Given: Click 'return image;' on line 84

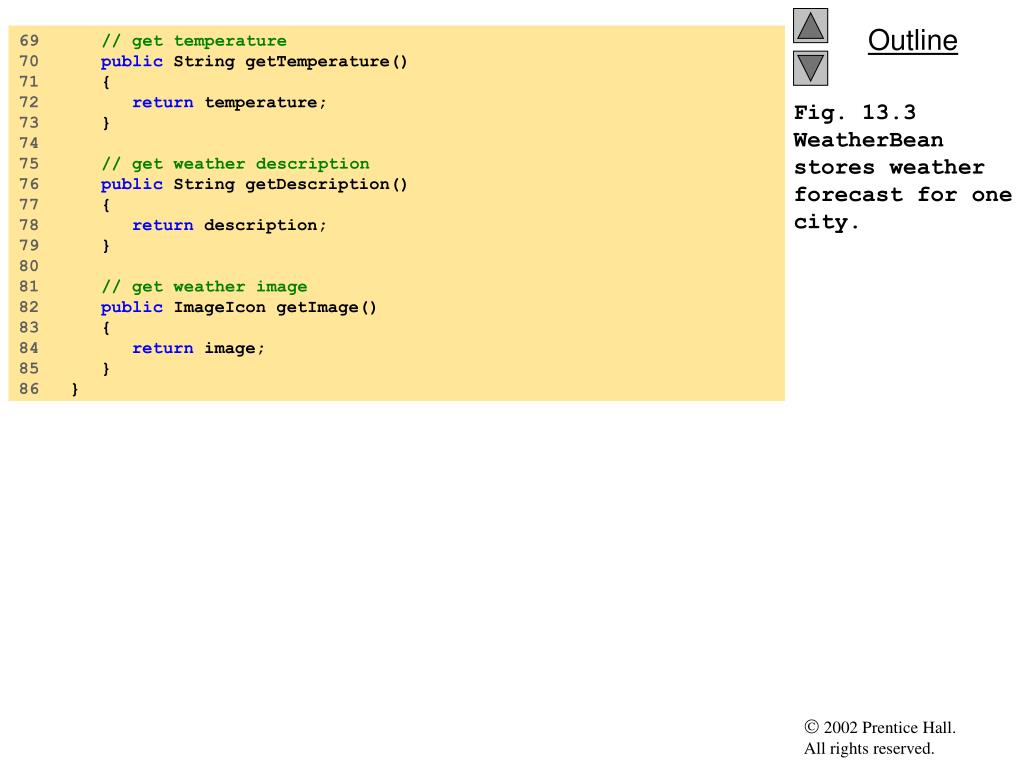Looking at the screenshot, I should [198, 348].
